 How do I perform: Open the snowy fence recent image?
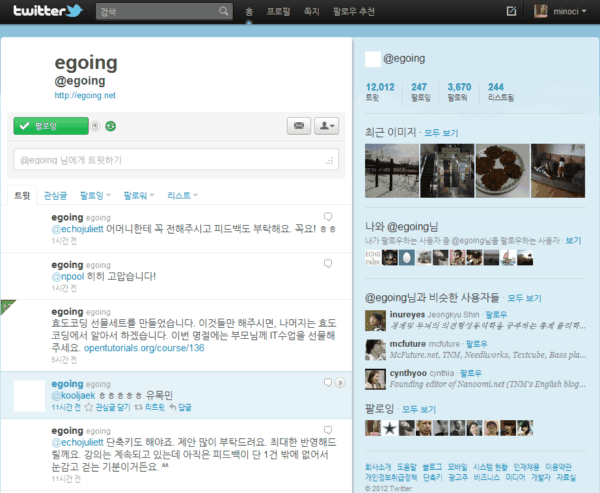pyautogui.click(x=392, y=171)
